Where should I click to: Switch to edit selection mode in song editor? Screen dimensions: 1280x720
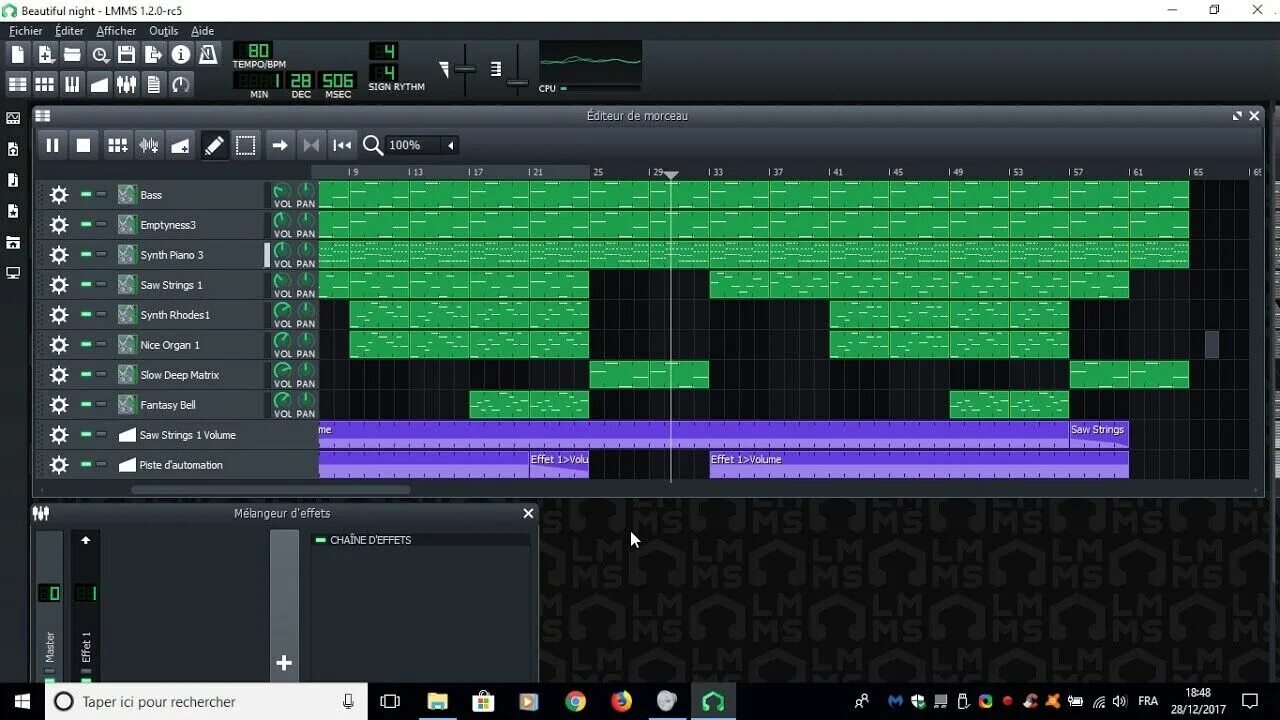click(x=245, y=145)
